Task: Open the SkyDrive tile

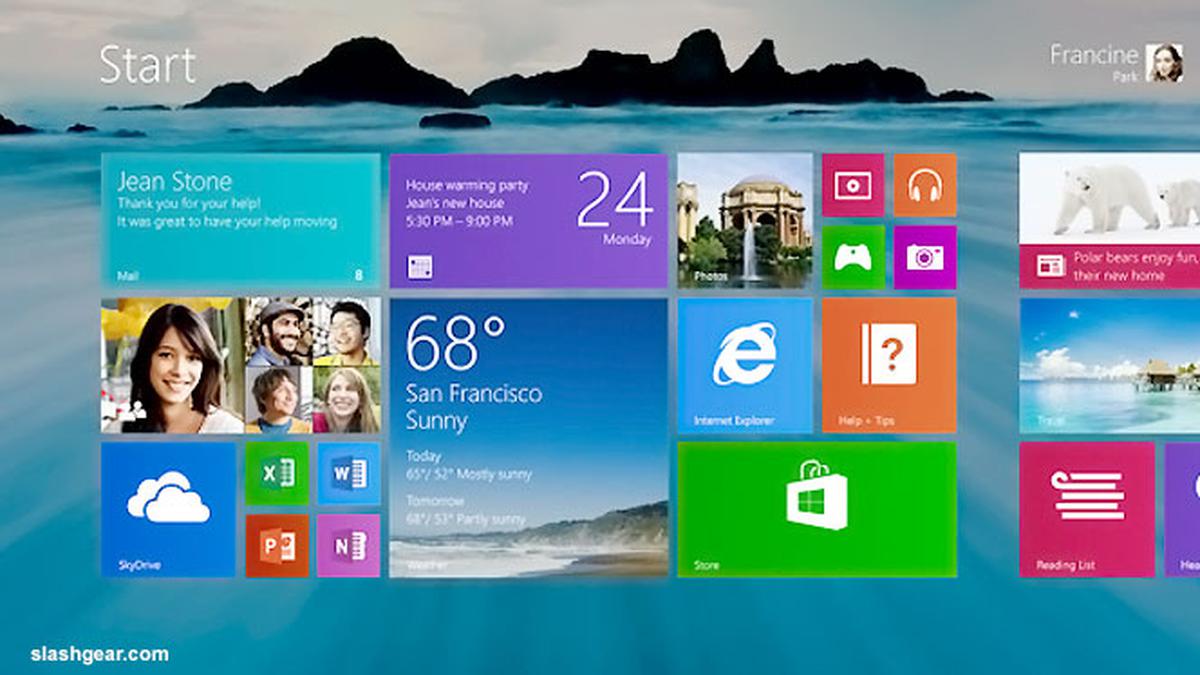Action: click(x=169, y=509)
